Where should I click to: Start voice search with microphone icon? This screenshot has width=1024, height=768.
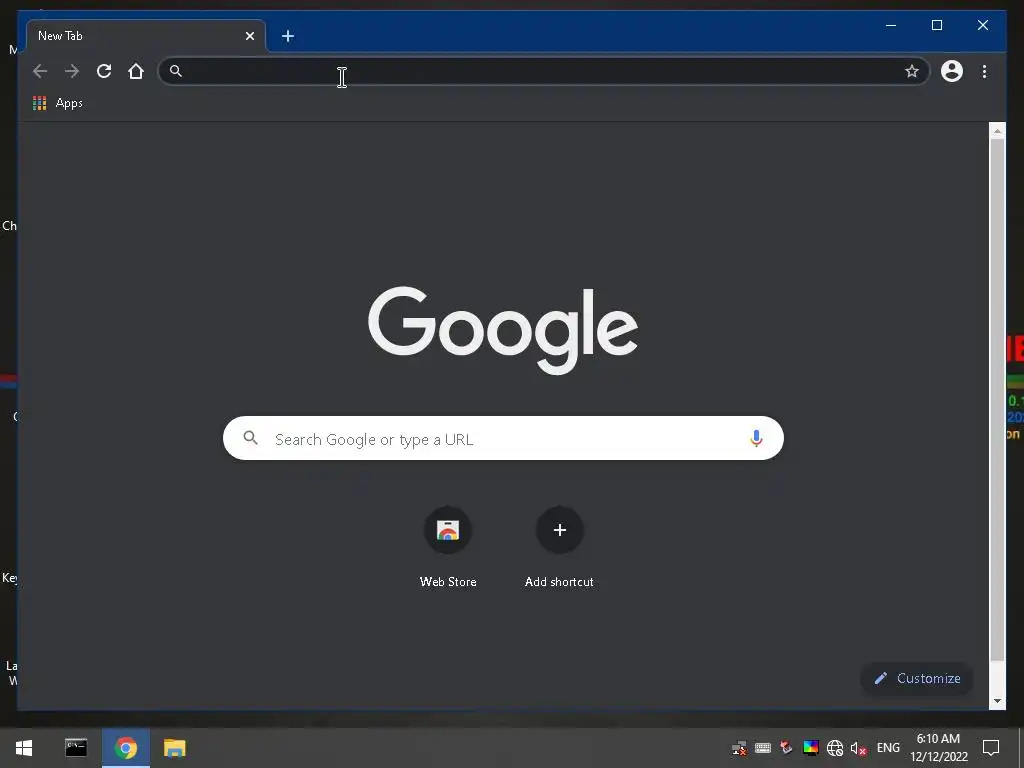pyautogui.click(x=756, y=438)
